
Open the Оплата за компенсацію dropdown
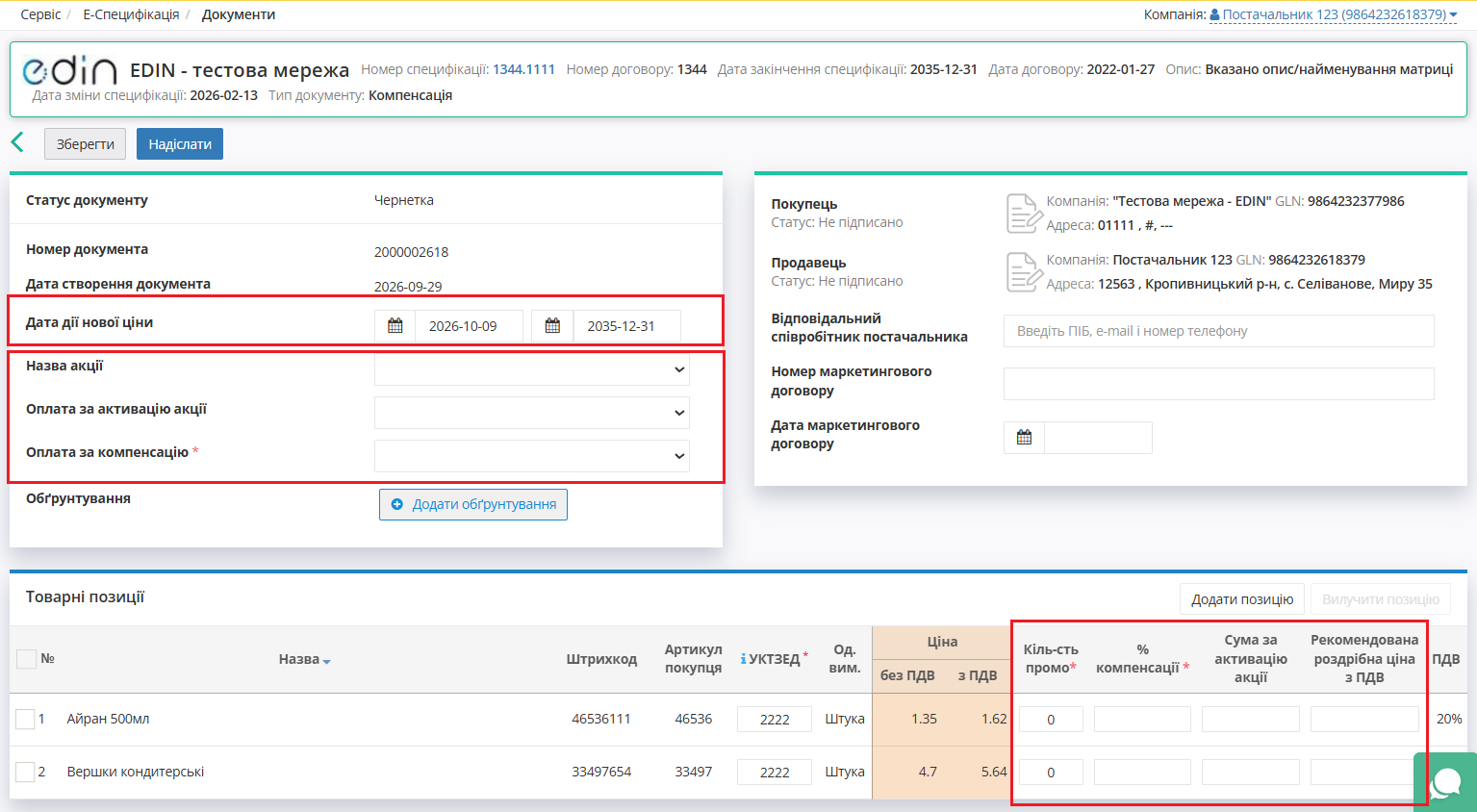pyautogui.click(x=532, y=456)
